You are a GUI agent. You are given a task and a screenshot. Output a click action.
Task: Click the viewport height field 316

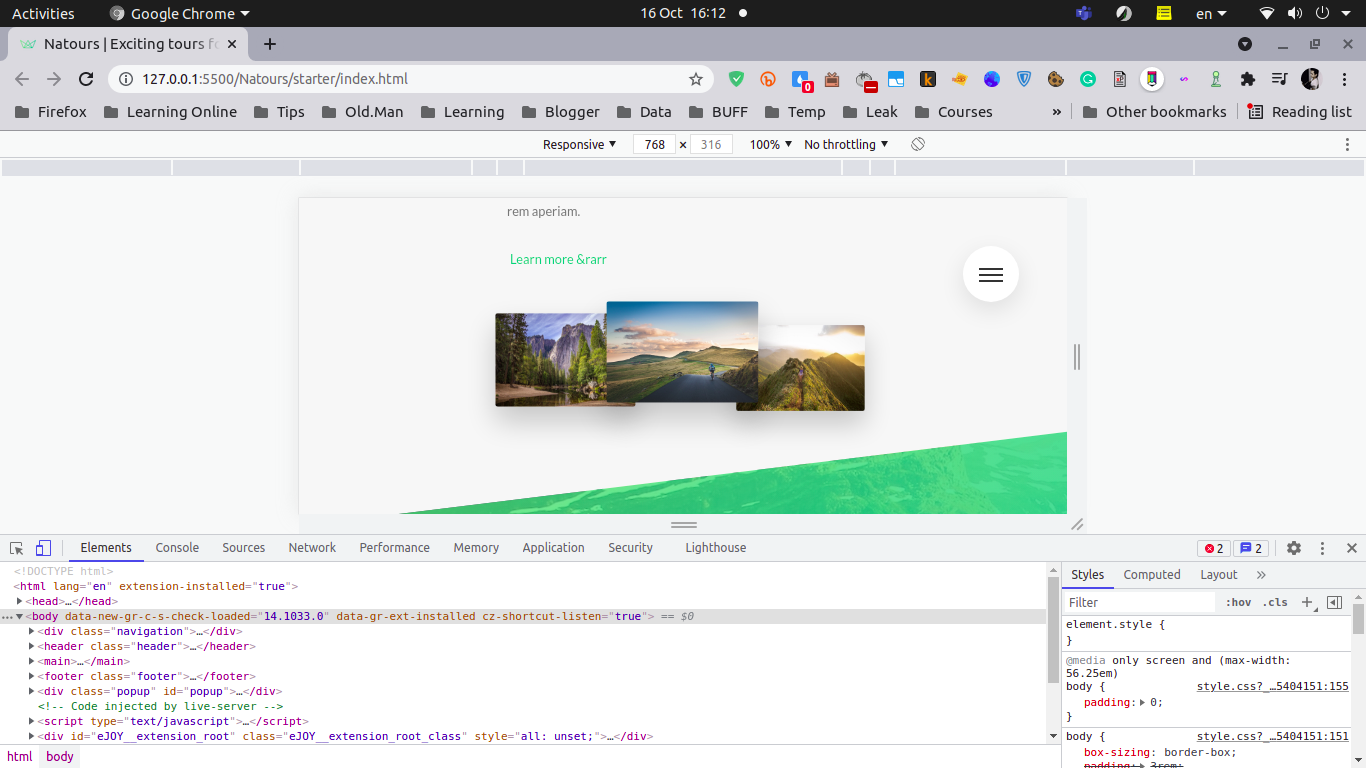(x=711, y=144)
